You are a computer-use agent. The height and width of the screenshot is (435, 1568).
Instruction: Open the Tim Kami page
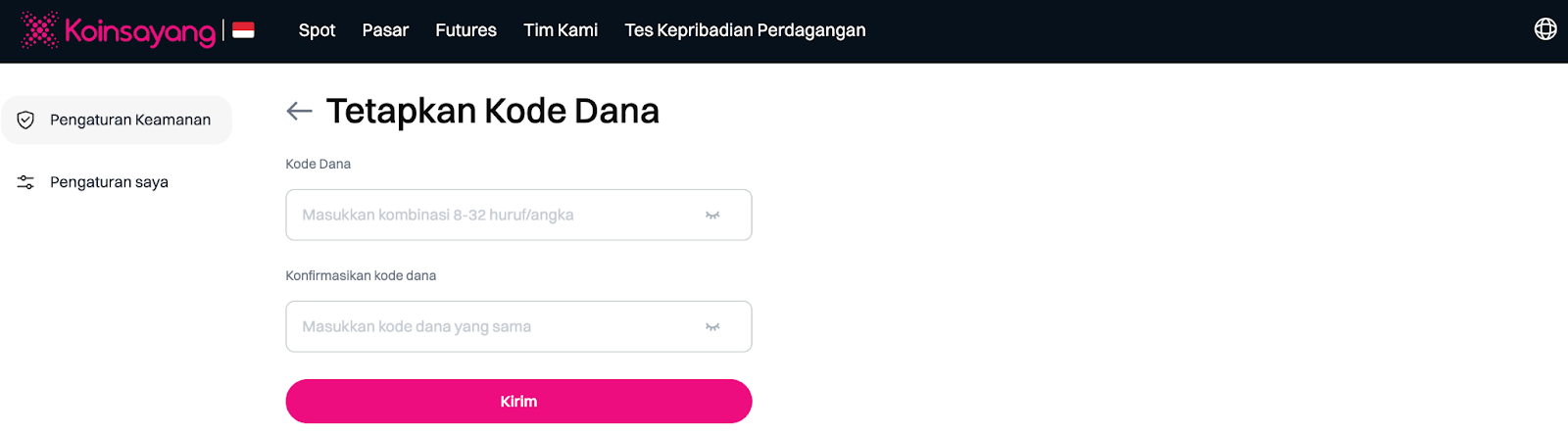click(x=561, y=30)
